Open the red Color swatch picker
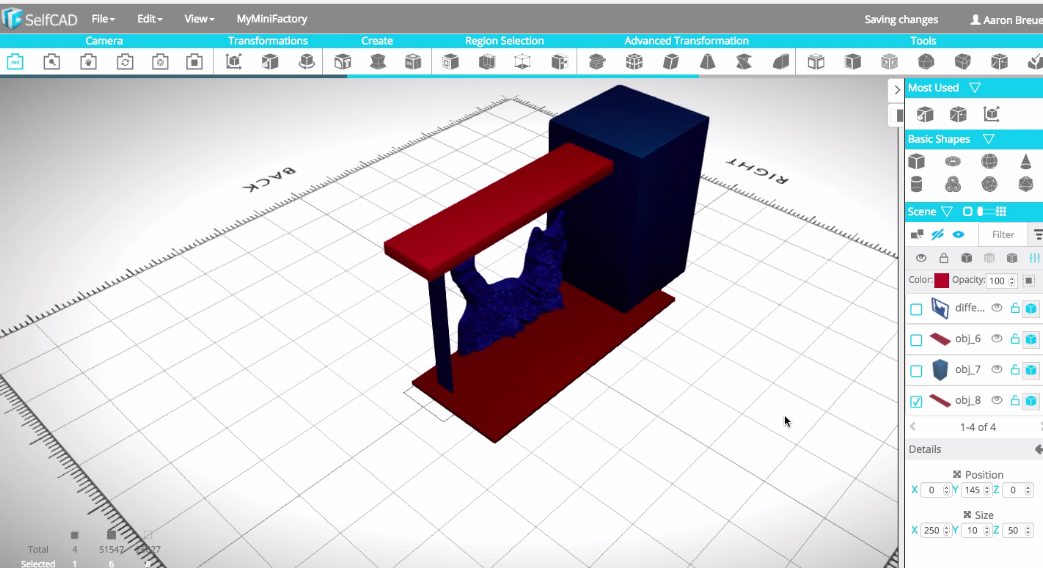 (x=941, y=281)
